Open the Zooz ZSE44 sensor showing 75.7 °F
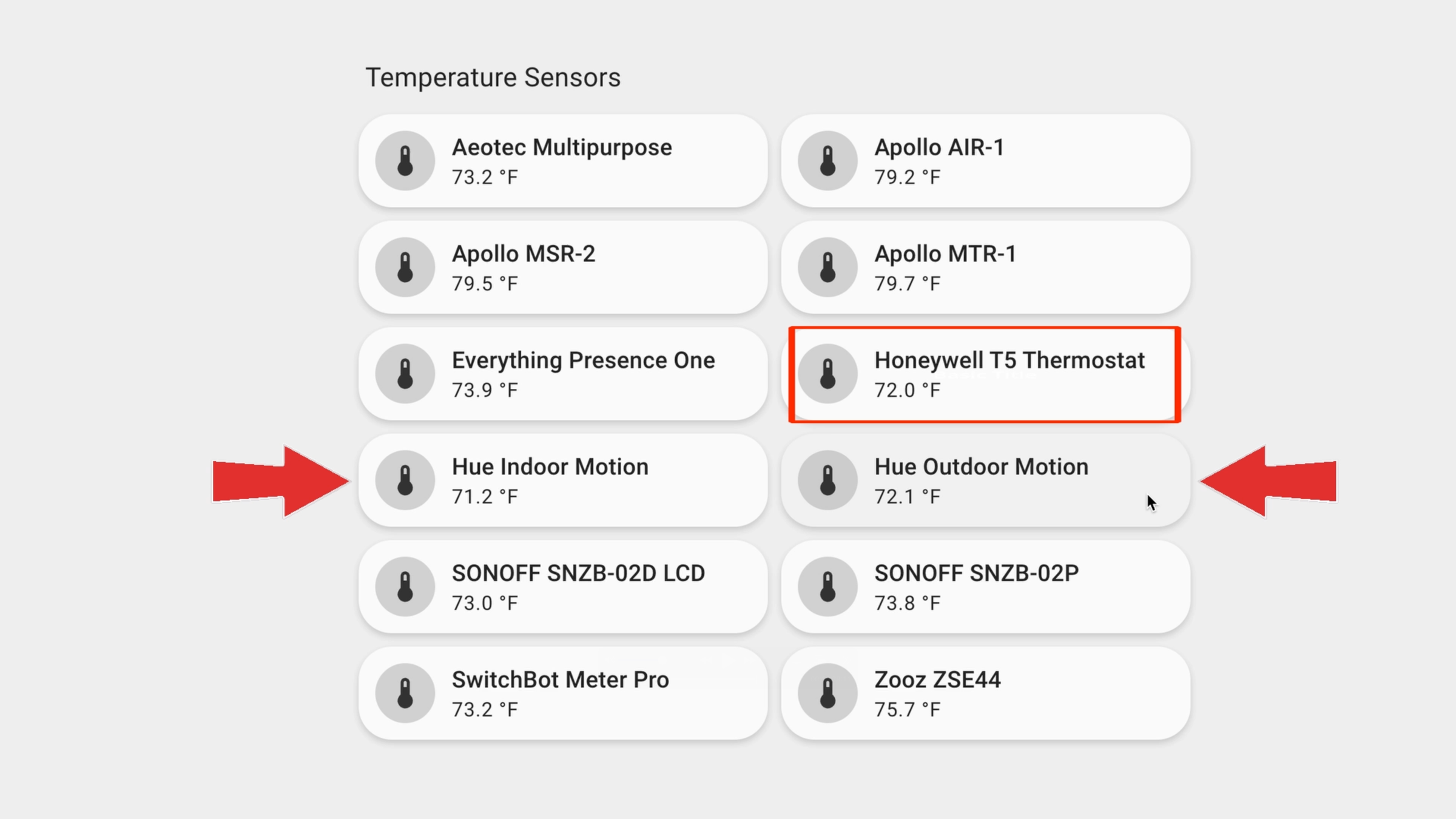The height and width of the screenshot is (819, 1456). [x=983, y=692]
